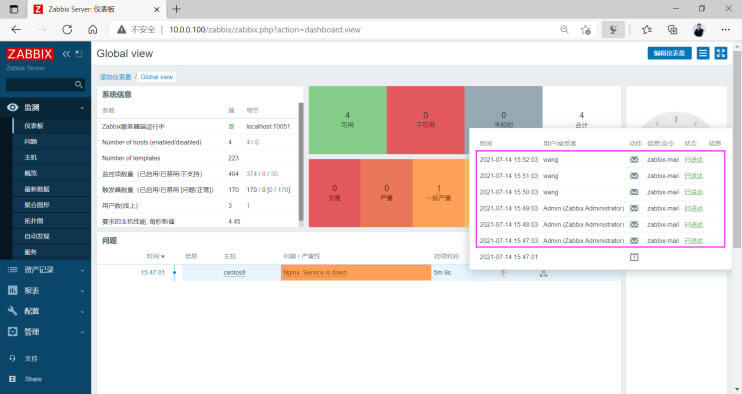Open the 最新数据 Latest data menu item
The image size is (742, 394).
tap(37, 189)
